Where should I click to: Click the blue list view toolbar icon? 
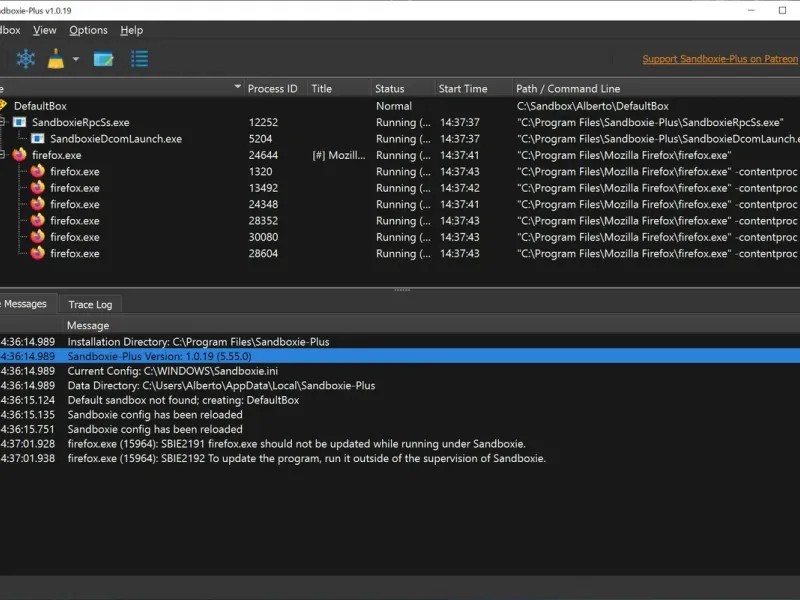139,59
